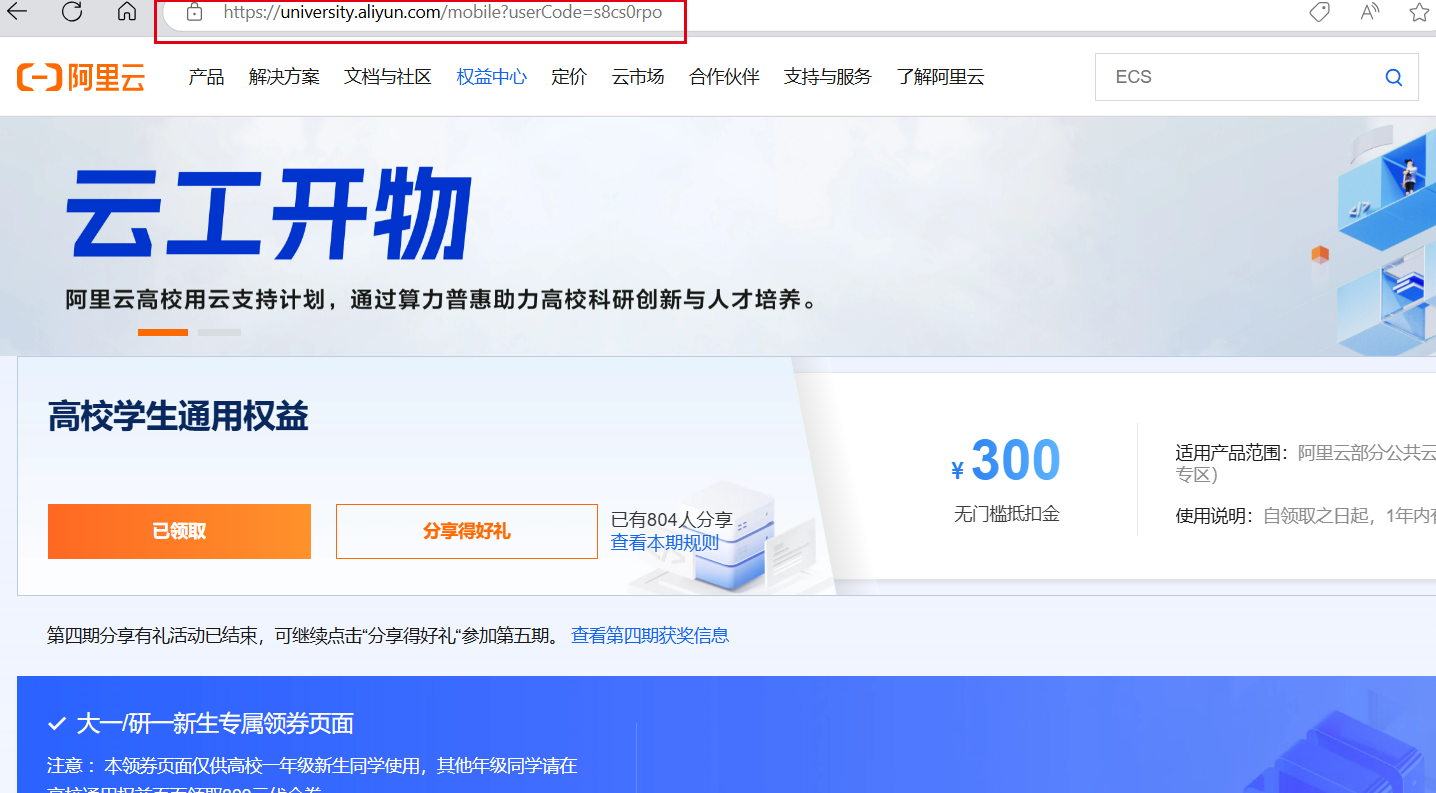The image size is (1436, 793).
Task: Click the 已有804人分享 text
Action: coord(672,520)
